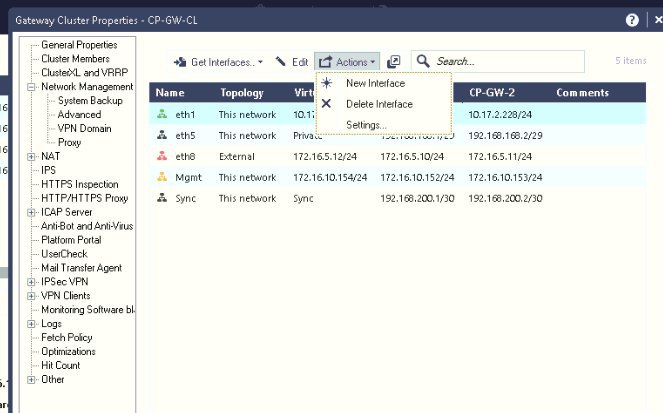Viewport: 663px width, 413px height.
Task: Click the Get Interfaces button label
Action: (x=222, y=63)
